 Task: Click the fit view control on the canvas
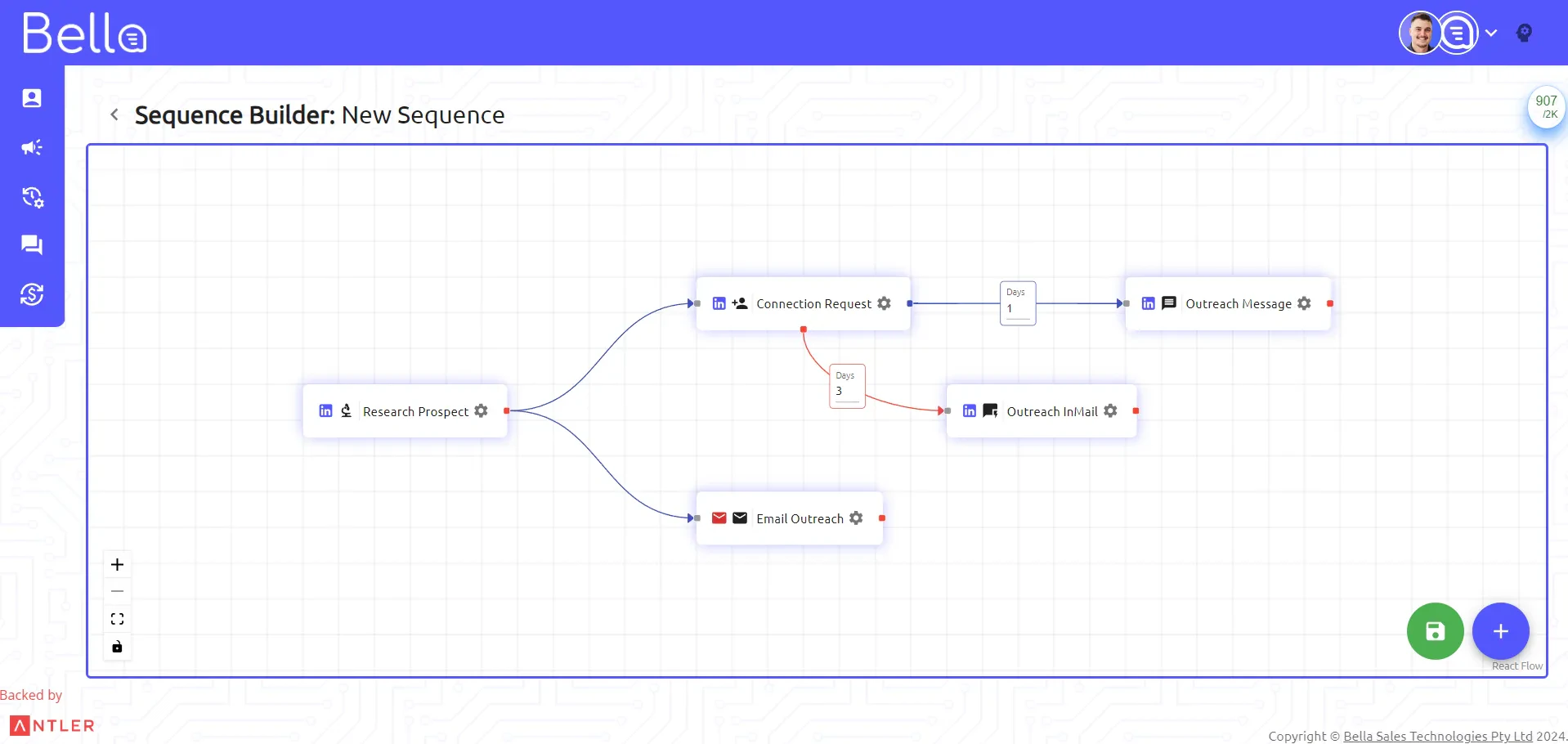coord(117,618)
